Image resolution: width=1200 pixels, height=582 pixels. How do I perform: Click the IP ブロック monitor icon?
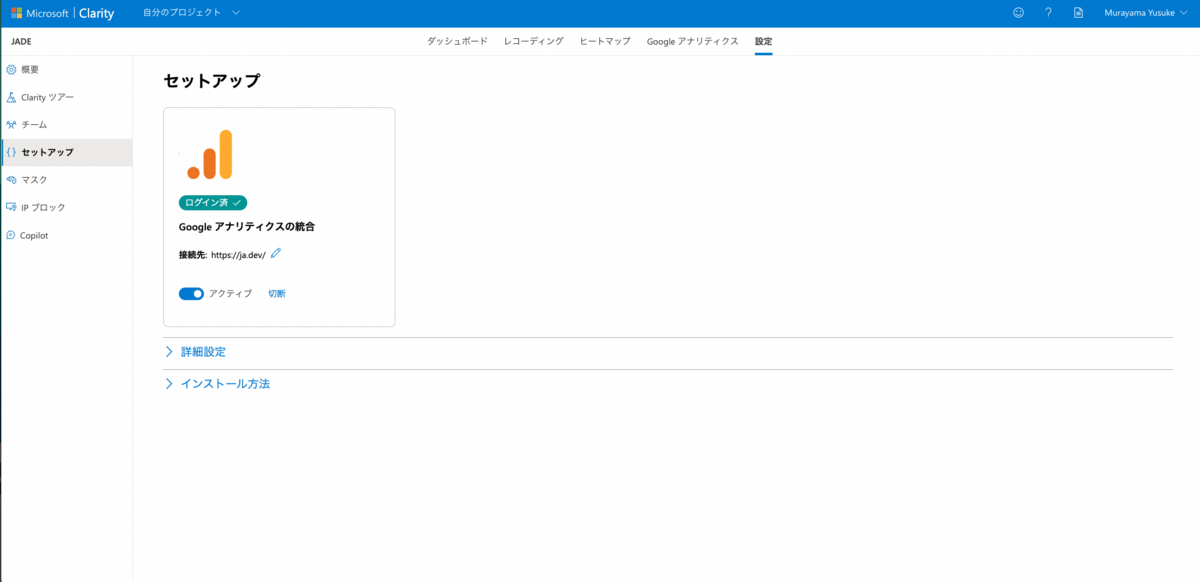(11, 207)
